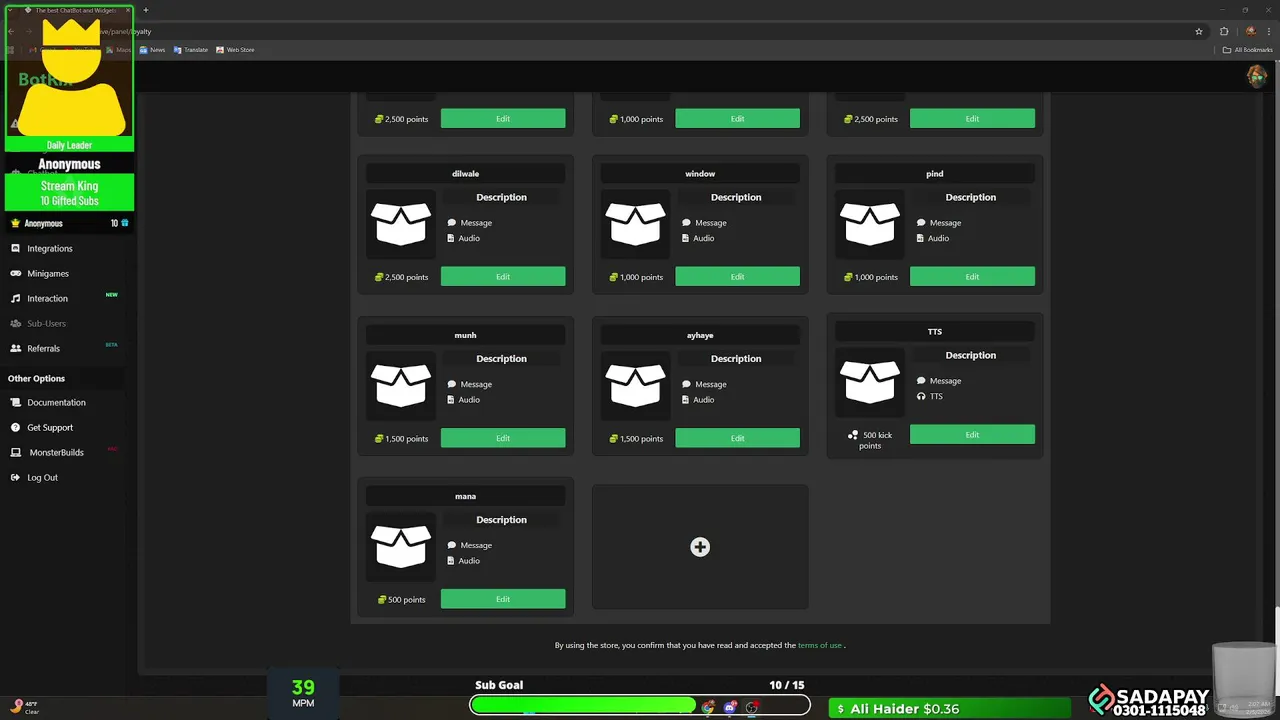Open the user avatar on the BotRix page
The image size is (1280, 720).
click(x=1257, y=76)
